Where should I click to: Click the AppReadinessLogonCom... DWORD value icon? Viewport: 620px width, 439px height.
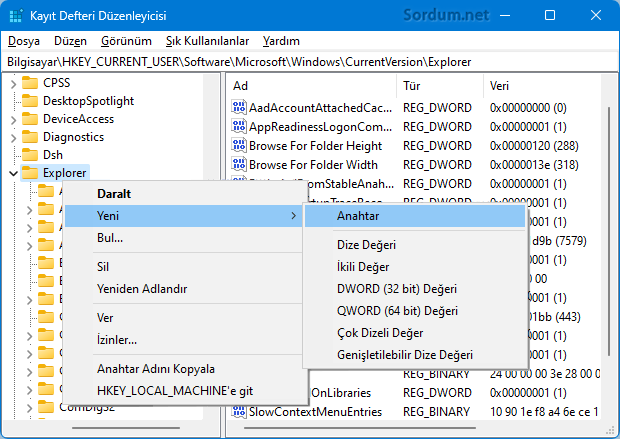[239, 127]
